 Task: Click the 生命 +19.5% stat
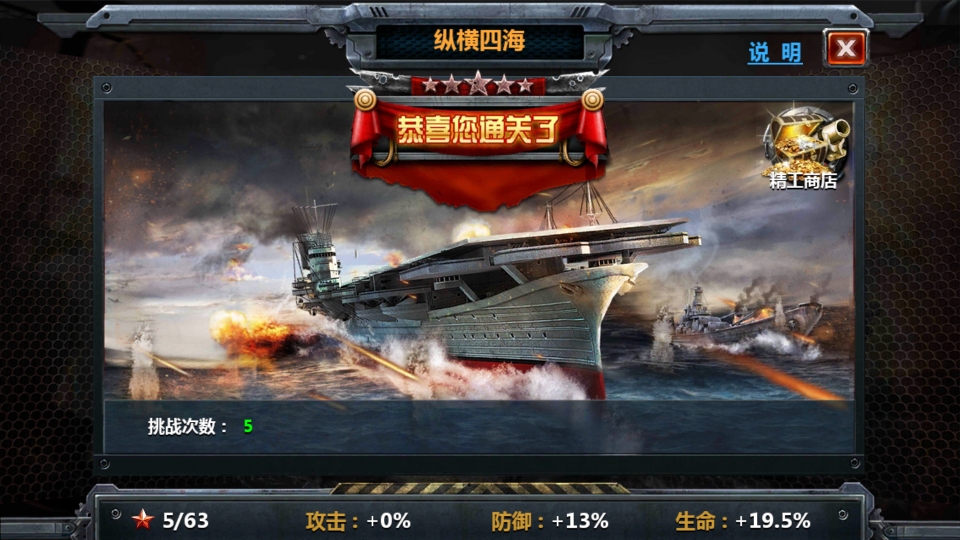coord(743,521)
